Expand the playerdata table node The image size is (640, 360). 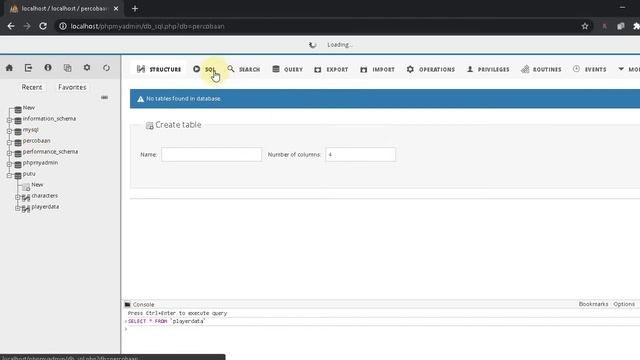(17, 208)
